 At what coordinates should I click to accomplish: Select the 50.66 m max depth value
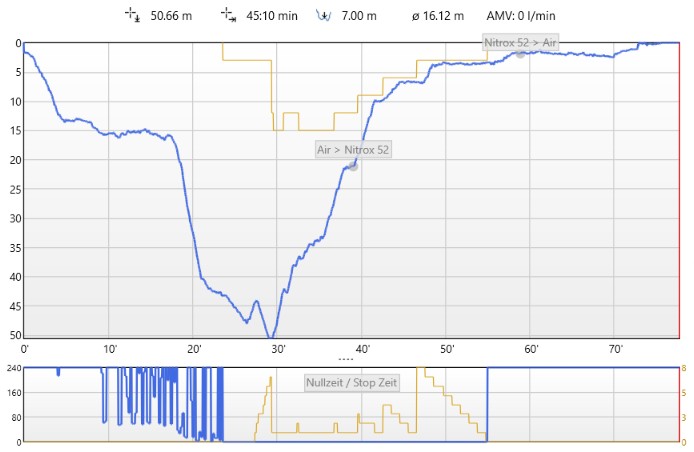171,16
